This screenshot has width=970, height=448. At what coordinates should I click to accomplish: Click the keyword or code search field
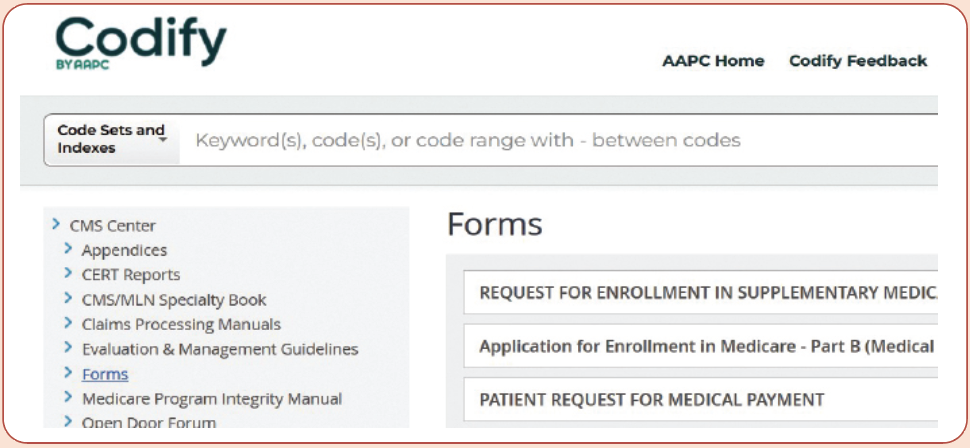coord(559,140)
